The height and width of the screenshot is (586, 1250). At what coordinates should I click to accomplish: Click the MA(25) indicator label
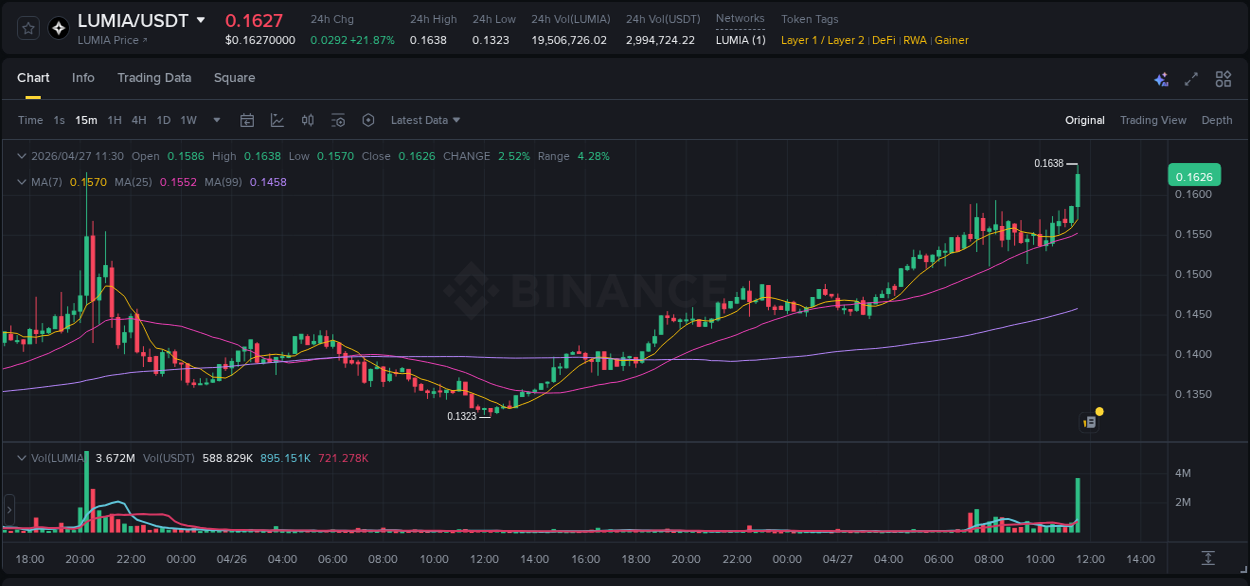tap(133, 182)
